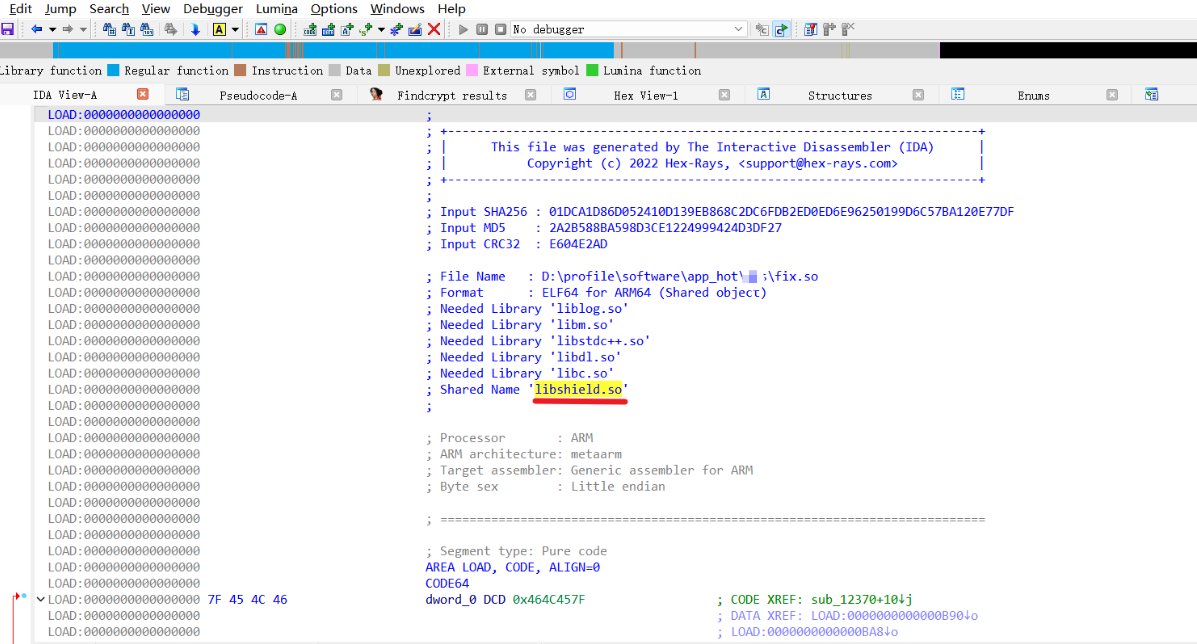Image resolution: width=1197 pixels, height=644 pixels.
Task: Open the Options menu
Action: click(334, 8)
